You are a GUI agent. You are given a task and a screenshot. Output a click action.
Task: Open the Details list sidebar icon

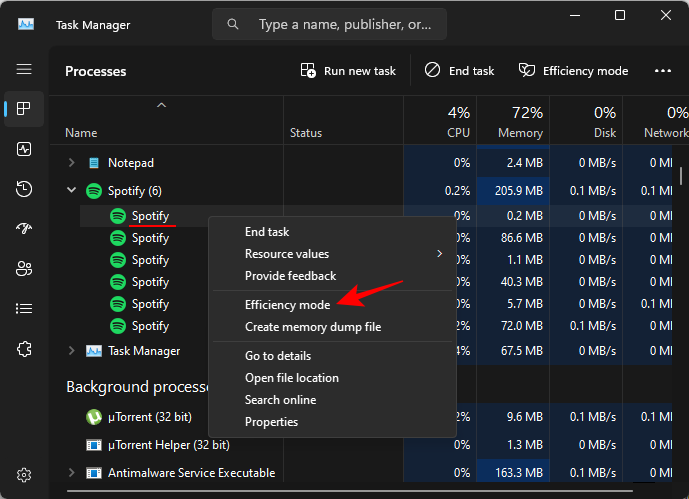[24, 309]
